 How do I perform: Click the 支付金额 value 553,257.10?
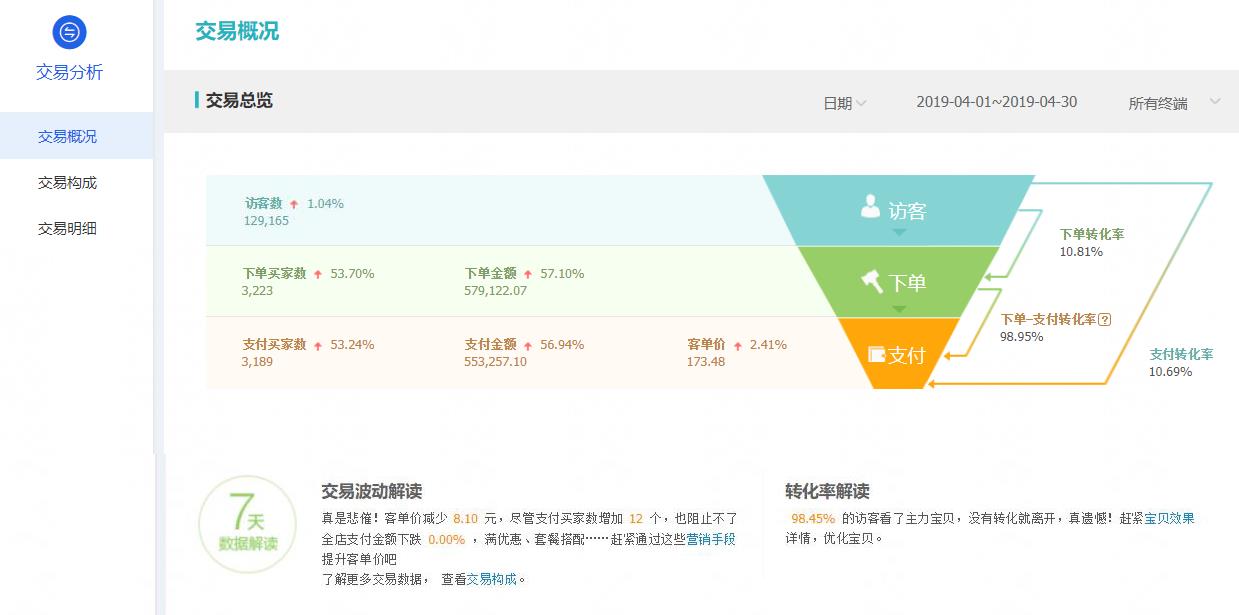pos(496,362)
